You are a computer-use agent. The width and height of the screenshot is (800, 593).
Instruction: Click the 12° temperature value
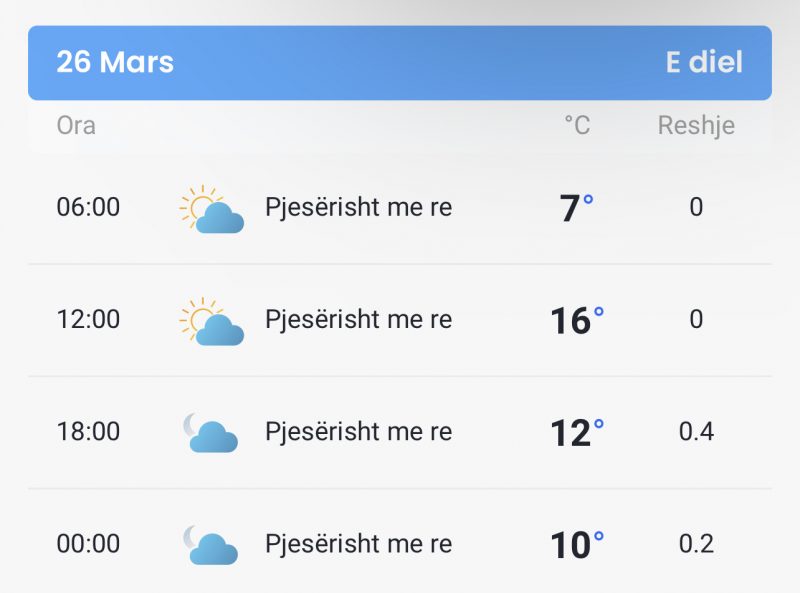(577, 433)
